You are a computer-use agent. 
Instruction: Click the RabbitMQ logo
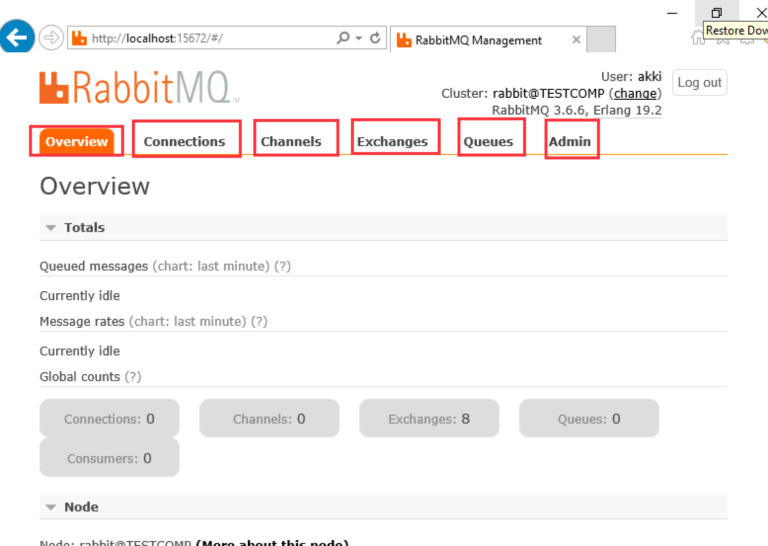tap(139, 88)
